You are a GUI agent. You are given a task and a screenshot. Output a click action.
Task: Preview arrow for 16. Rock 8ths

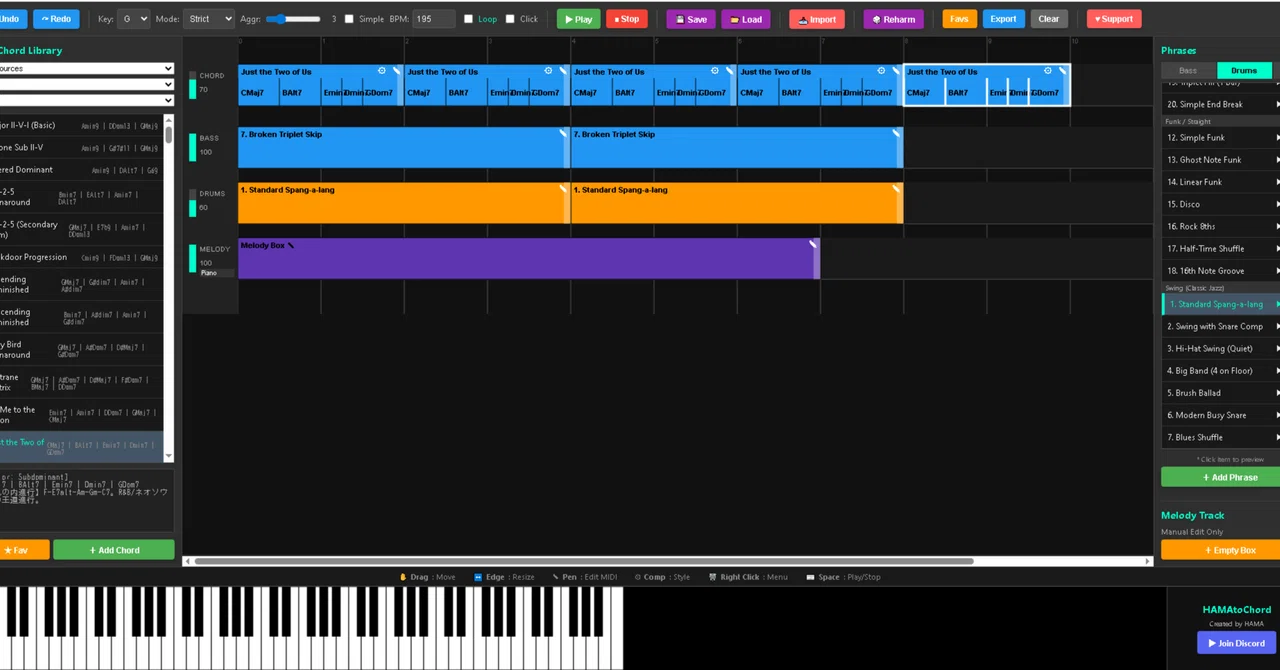(x=1276, y=226)
